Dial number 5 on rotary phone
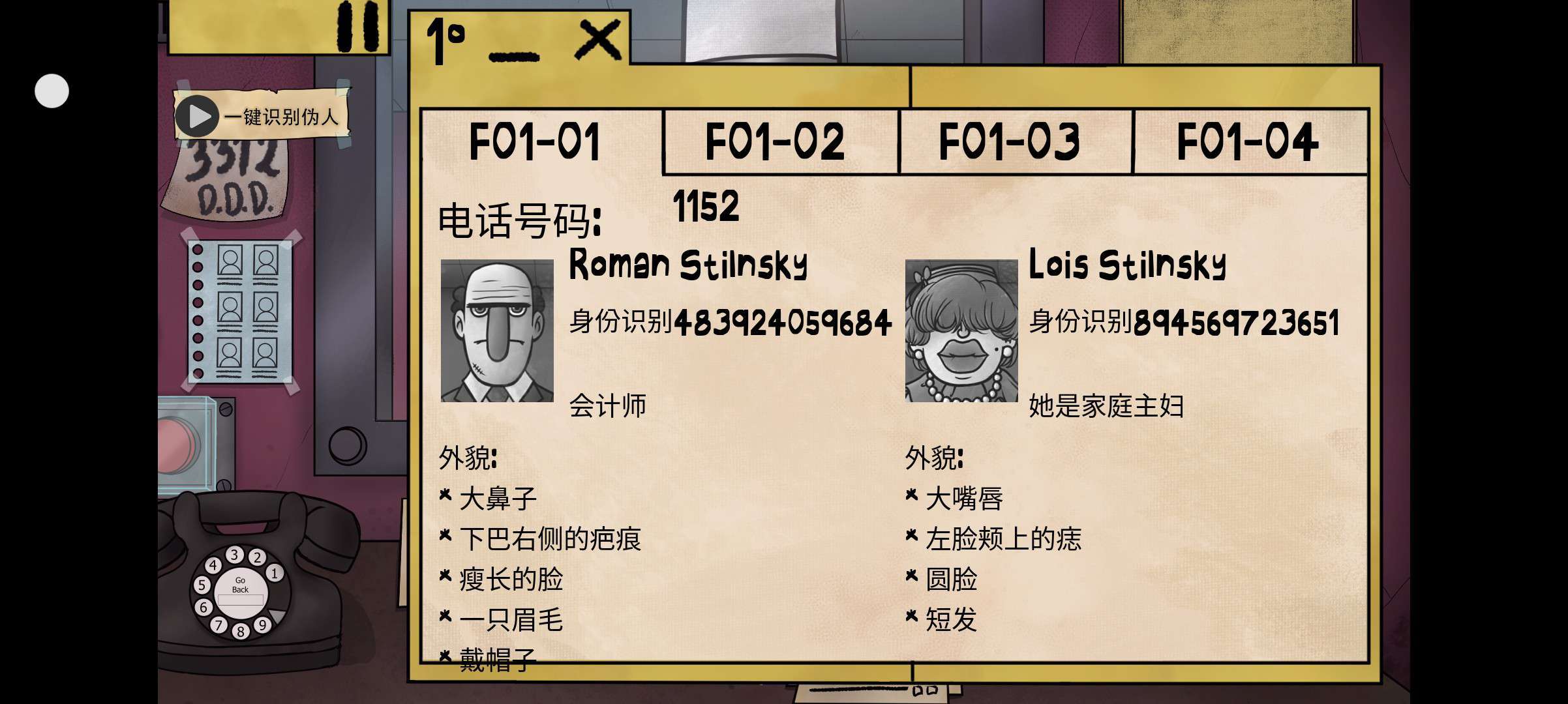 coord(202,585)
